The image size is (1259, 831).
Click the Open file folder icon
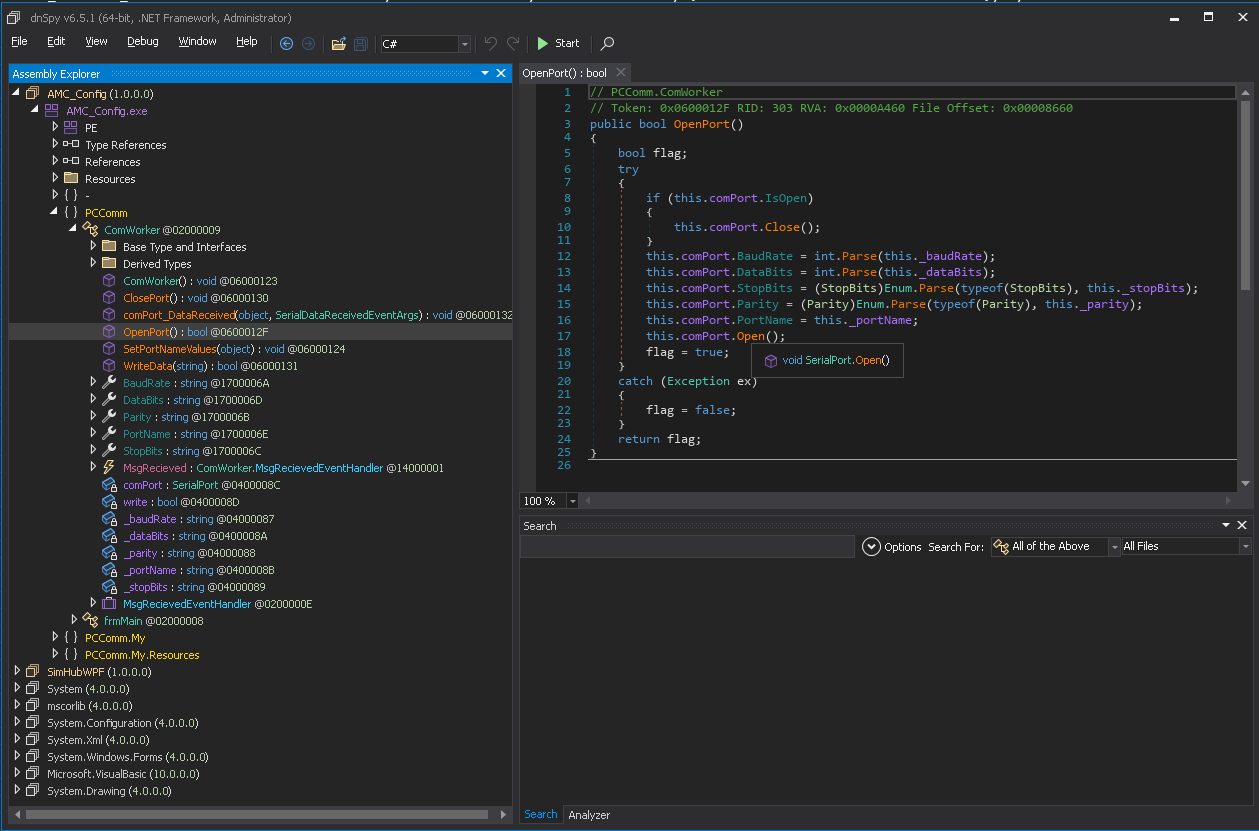pos(338,43)
